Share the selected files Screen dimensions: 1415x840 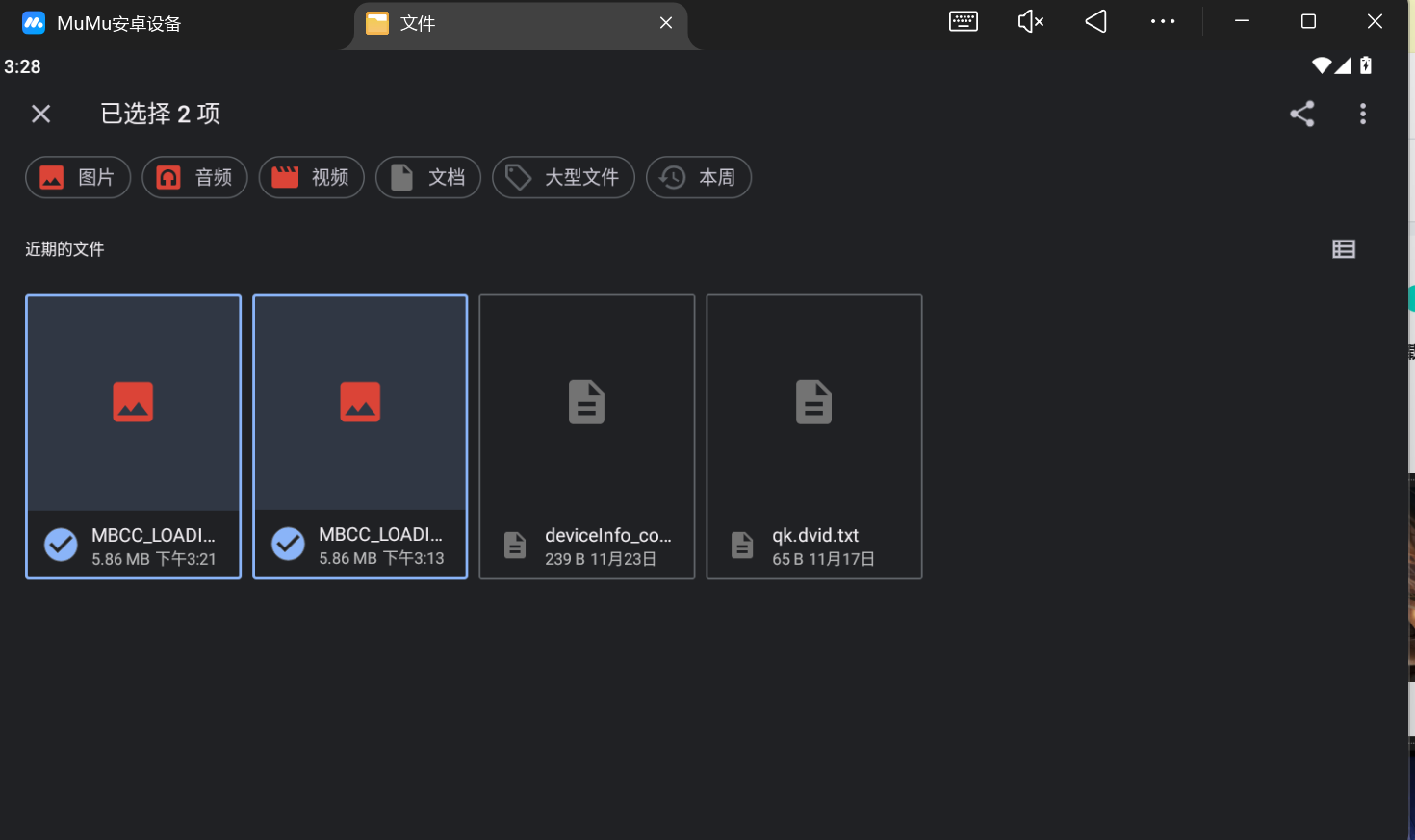pos(1301,114)
